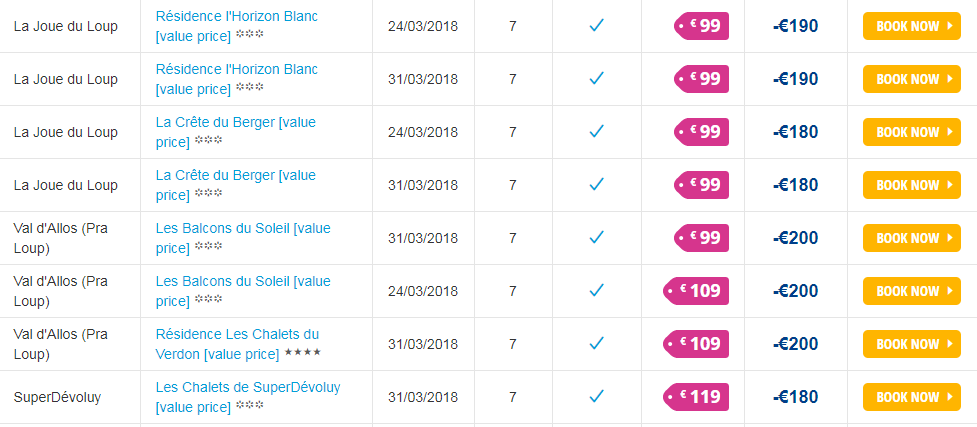The height and width of the screenshot is (427, 977).
Task: Open Les Balcons du Soleil link dated 24/03/2018
Action: pos(243,291)
